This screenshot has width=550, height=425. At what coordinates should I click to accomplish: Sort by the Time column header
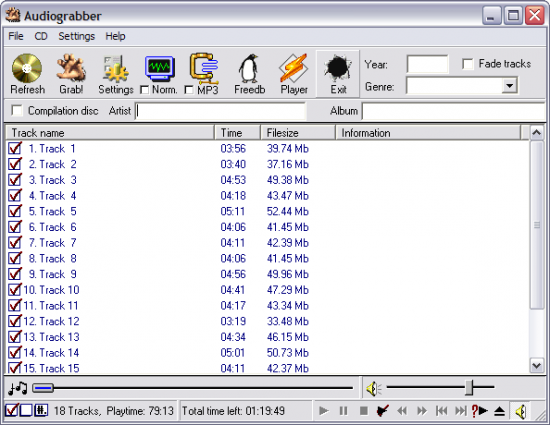pyautogui.click(x=237, y=133)
